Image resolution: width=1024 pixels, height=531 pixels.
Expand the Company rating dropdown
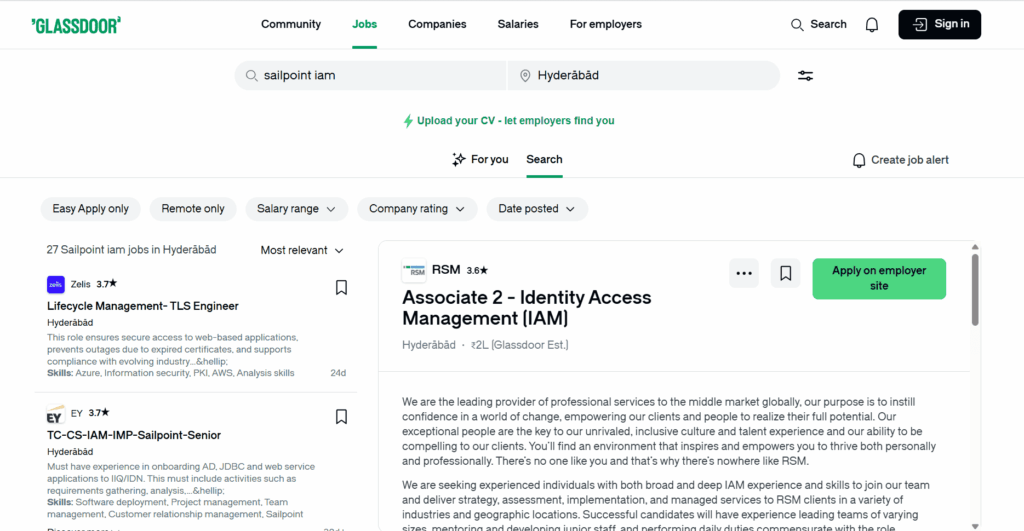[x=417, y=209]
